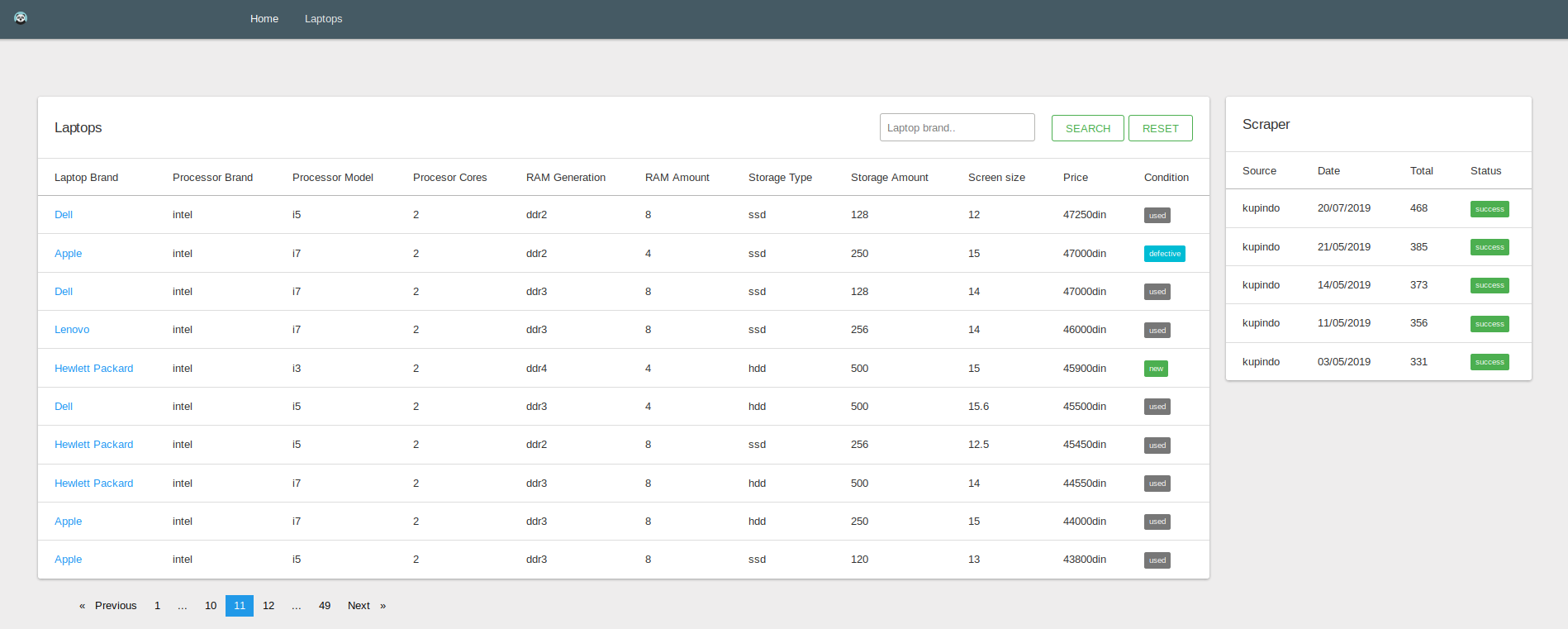Click success badge for 03/05/2019 scrape

point(1490,362)
